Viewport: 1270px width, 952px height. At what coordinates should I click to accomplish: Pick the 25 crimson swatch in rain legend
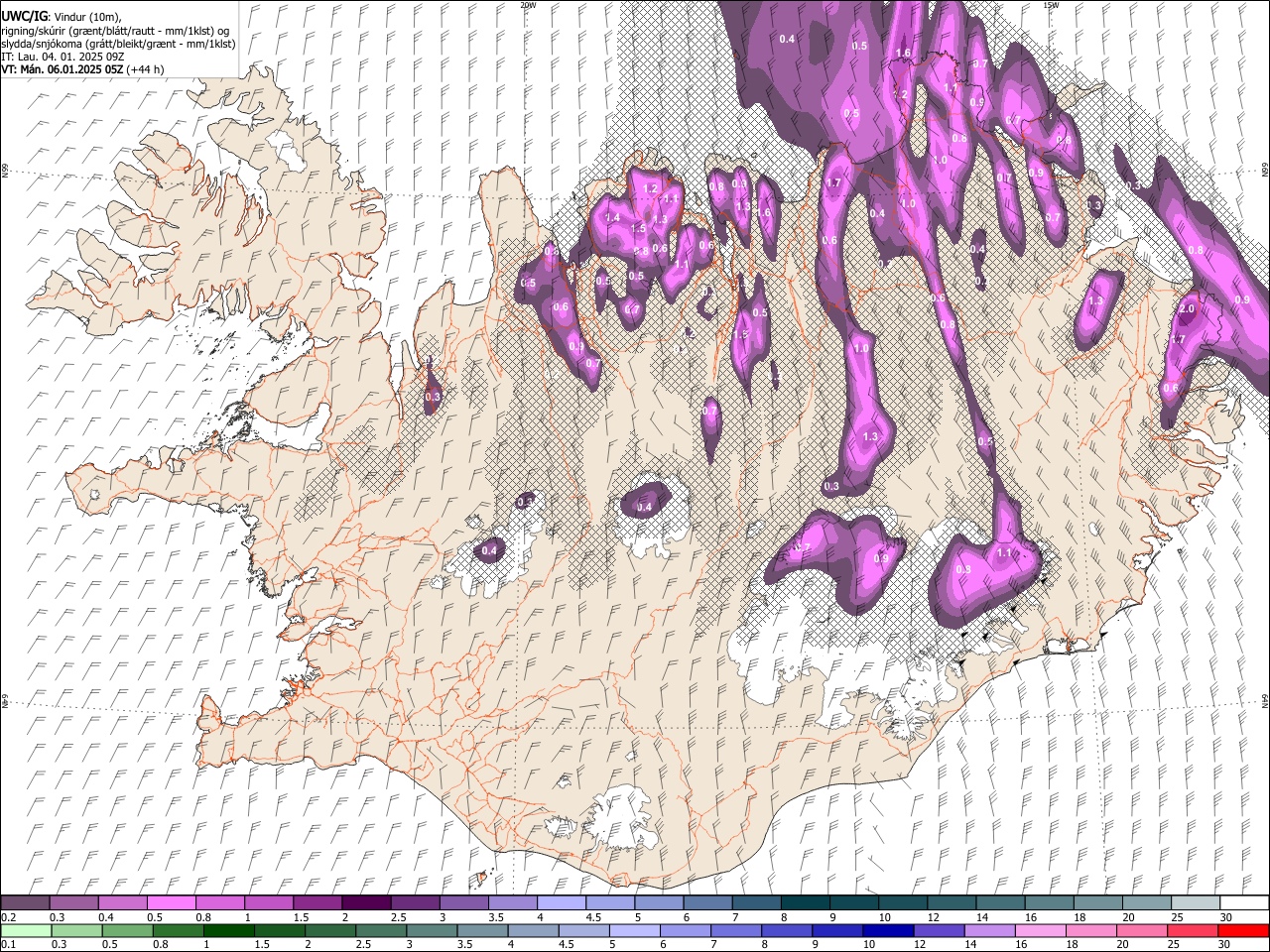pos(1193,930)
